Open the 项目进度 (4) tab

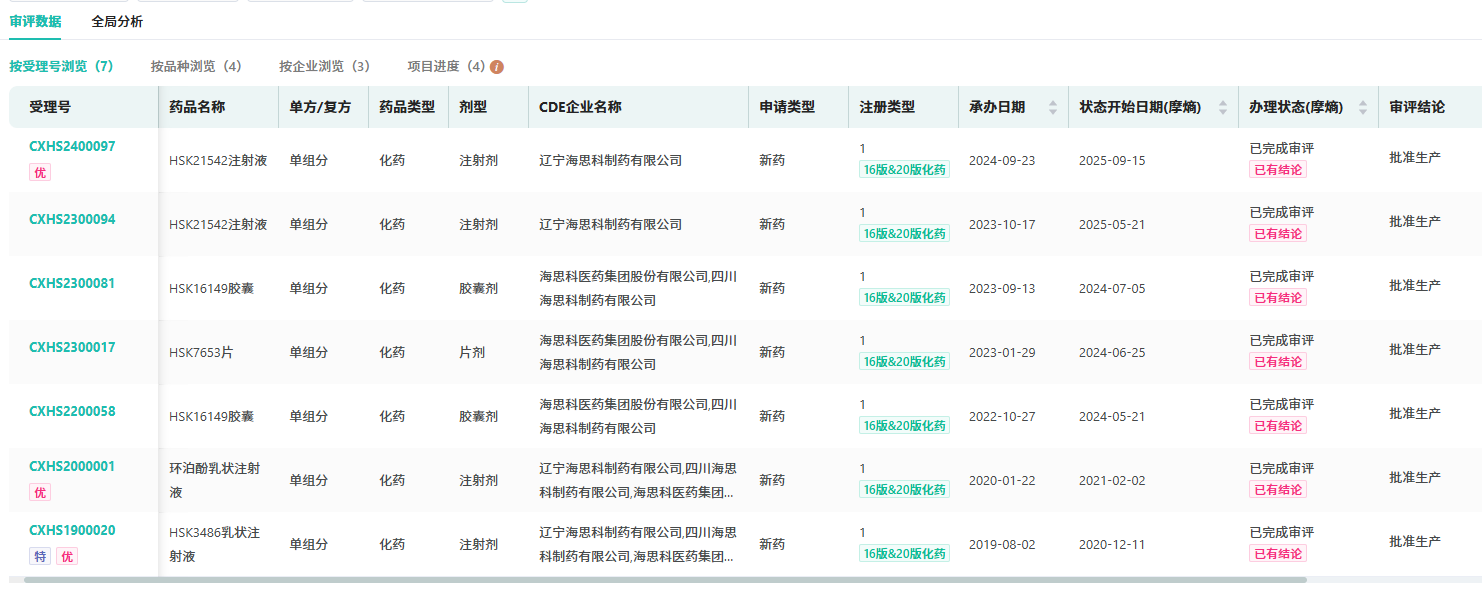(x=446, y=66)
